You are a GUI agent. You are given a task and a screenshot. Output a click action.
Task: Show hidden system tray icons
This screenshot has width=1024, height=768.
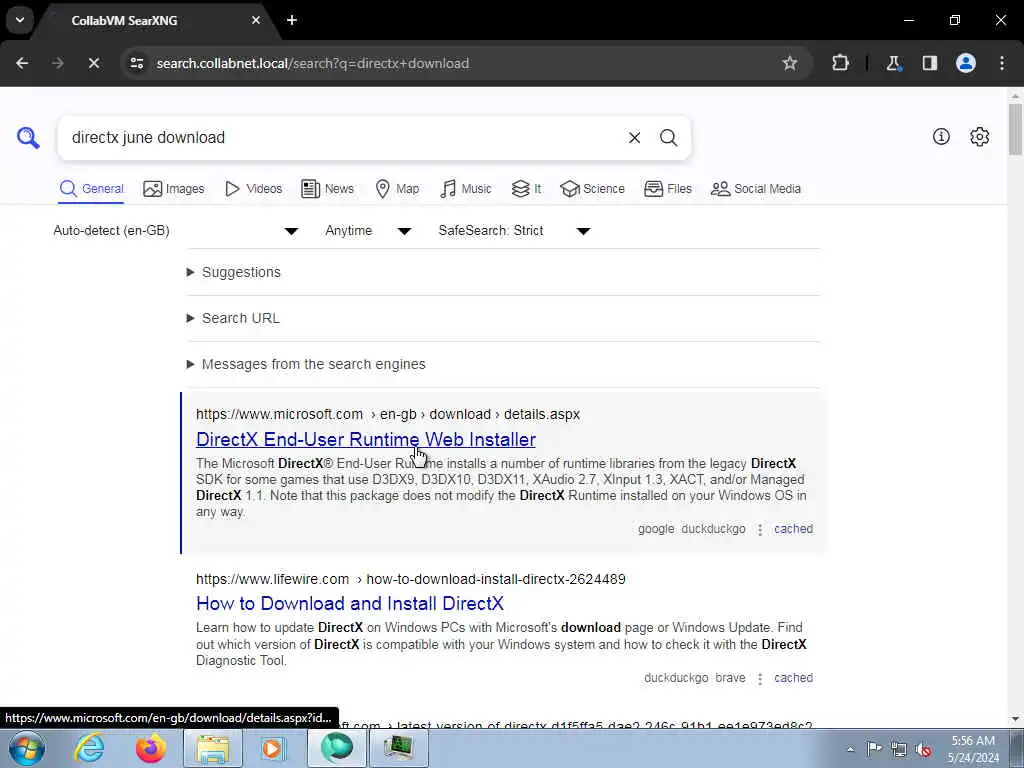[850, 749]
